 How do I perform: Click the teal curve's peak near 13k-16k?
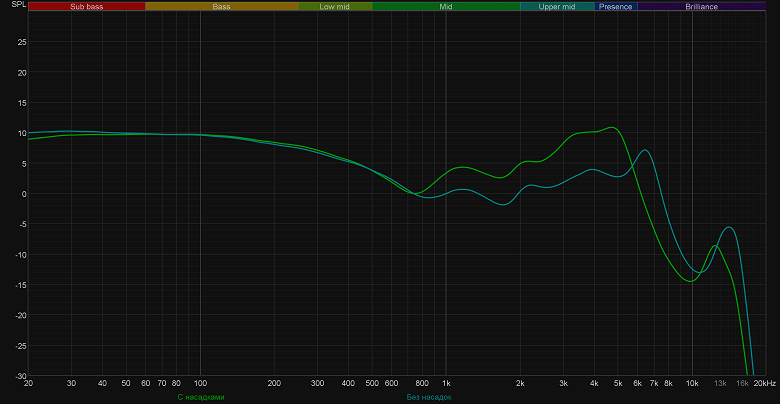(729, 227)
